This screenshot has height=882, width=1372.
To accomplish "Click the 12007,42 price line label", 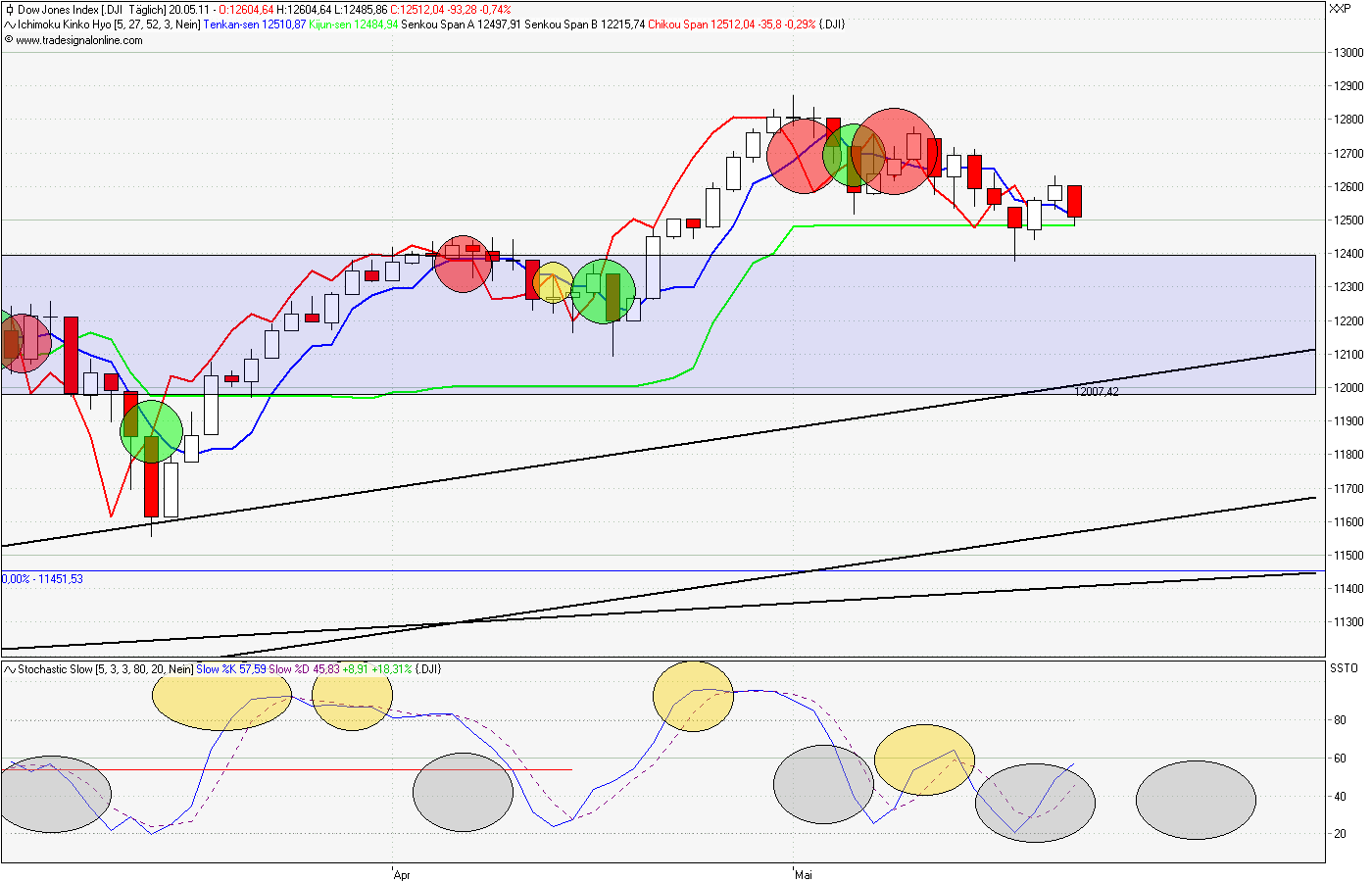I will 1098,391.
